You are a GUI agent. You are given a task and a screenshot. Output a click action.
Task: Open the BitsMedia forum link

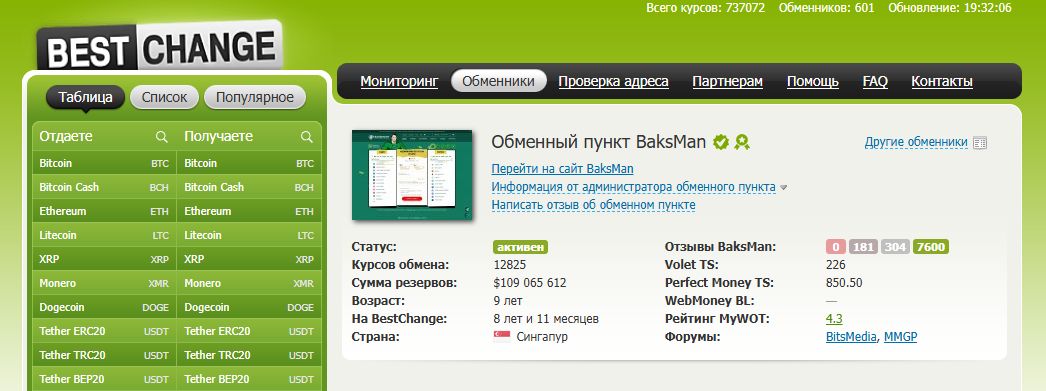tap(851, 337)
